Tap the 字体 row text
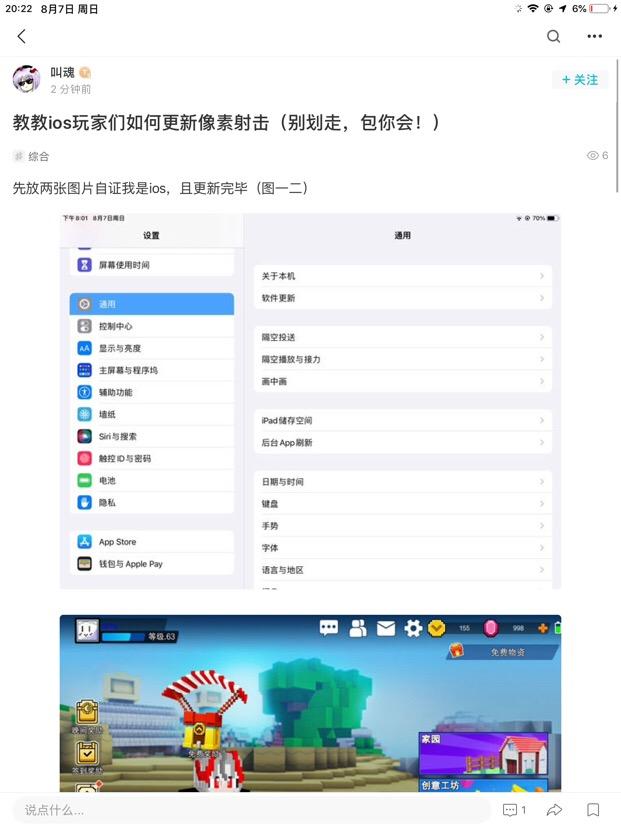621x828 pixels. coord(270,548)
